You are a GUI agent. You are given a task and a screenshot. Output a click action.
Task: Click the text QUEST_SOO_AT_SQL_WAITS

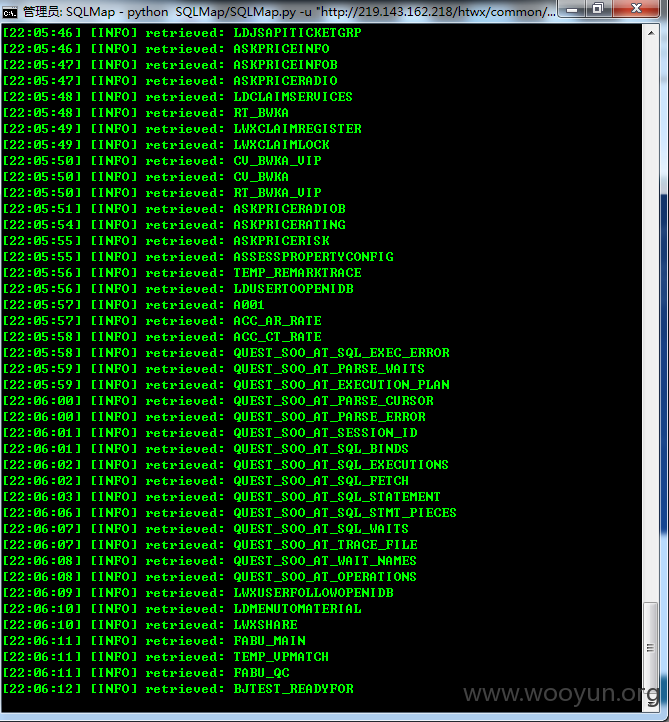321,529
